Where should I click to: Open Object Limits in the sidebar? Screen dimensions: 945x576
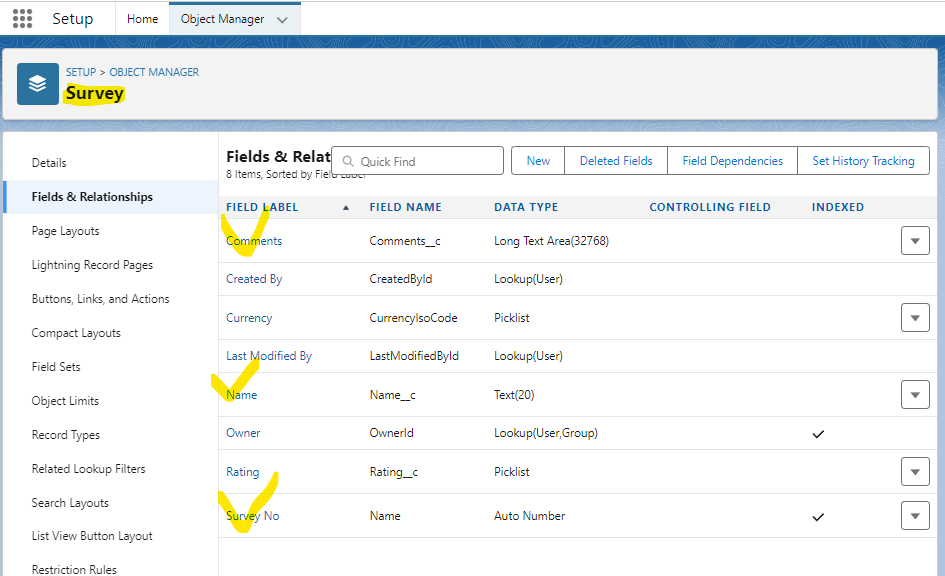pos(65,401)
